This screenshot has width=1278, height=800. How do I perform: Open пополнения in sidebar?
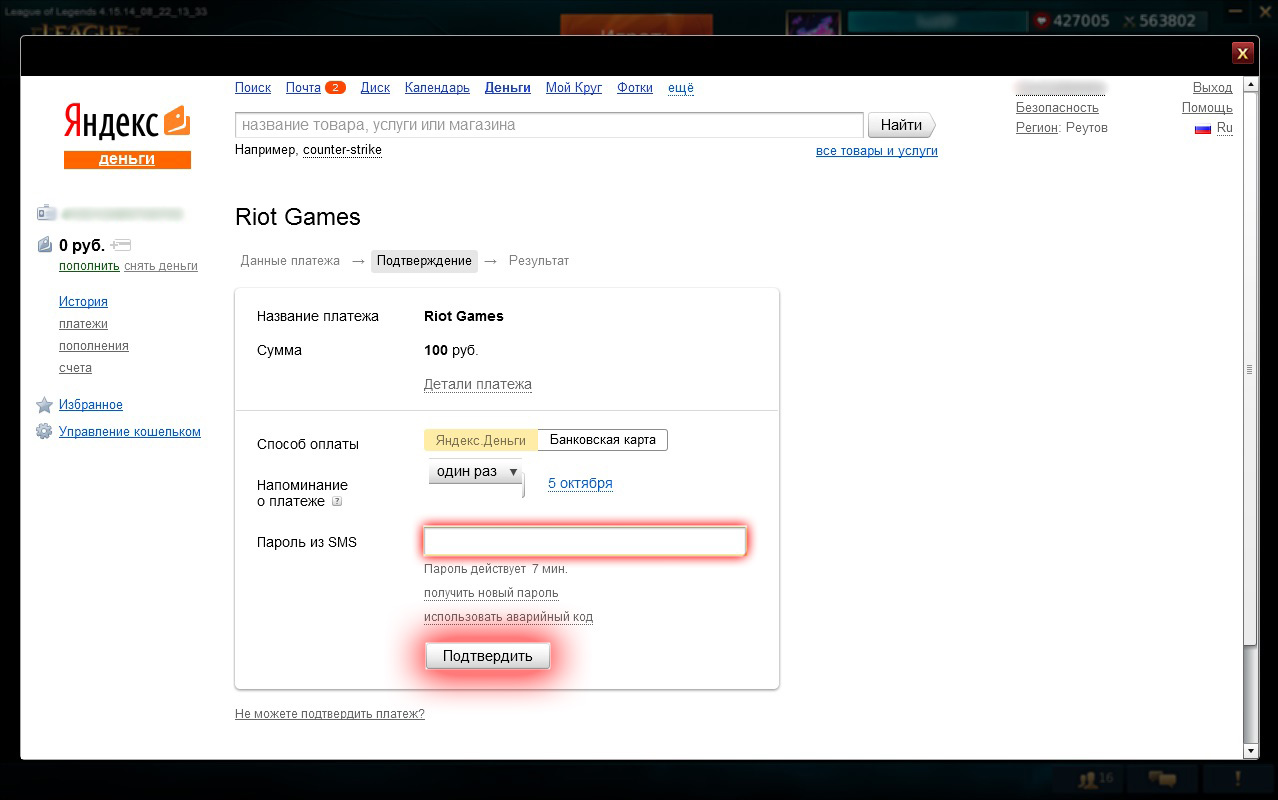point(94,346)
